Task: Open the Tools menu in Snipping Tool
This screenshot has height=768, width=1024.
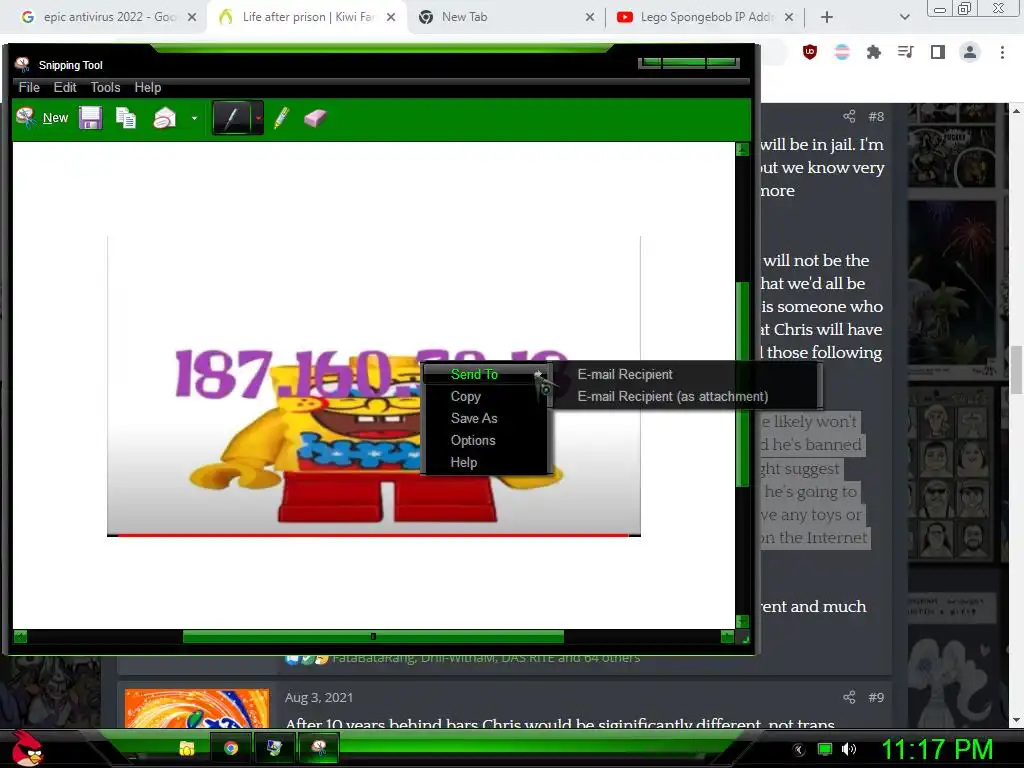Action: (x=105, y=87)
